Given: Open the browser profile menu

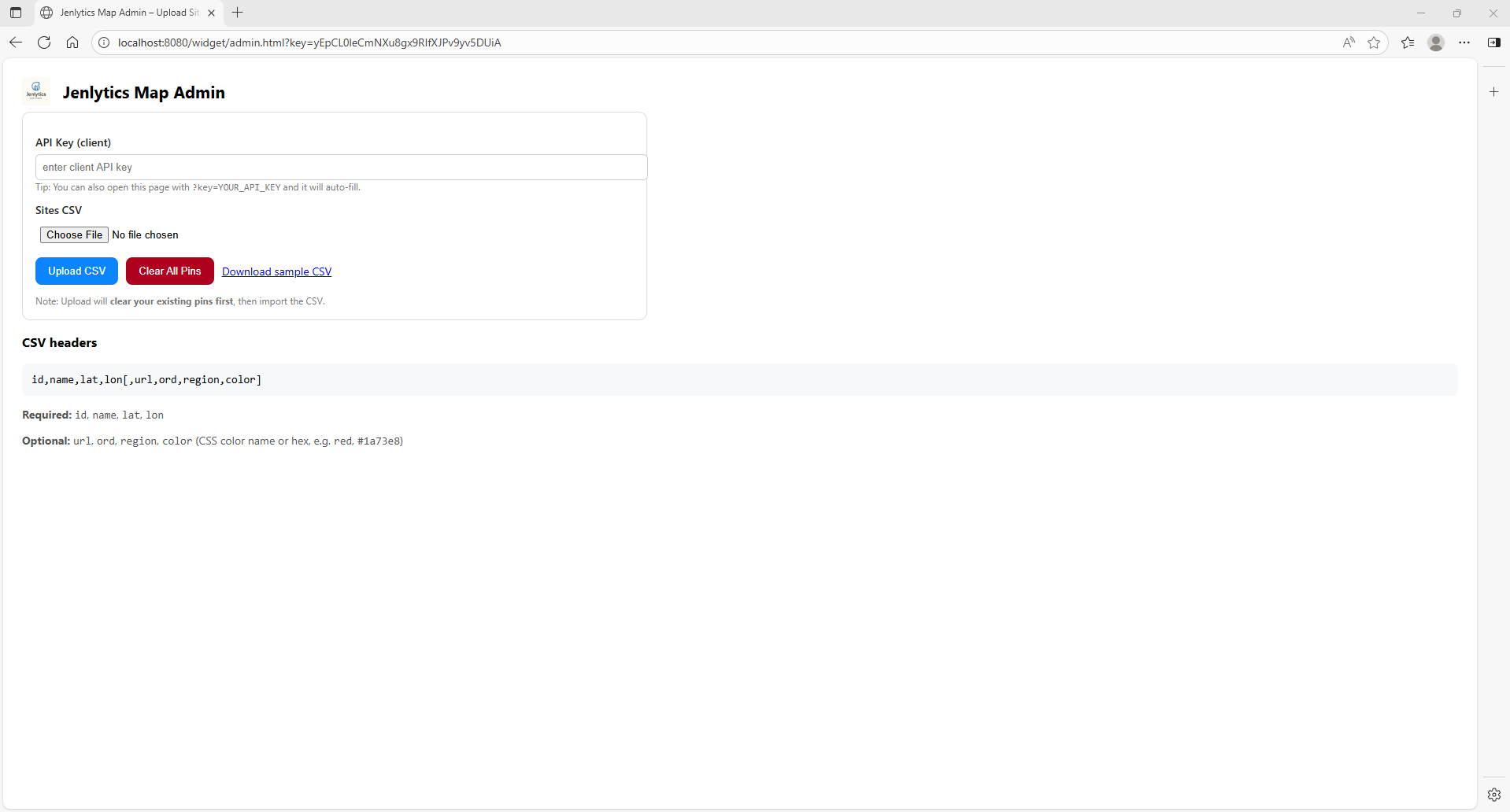Looking at the screenshot, I should 1435,42.
